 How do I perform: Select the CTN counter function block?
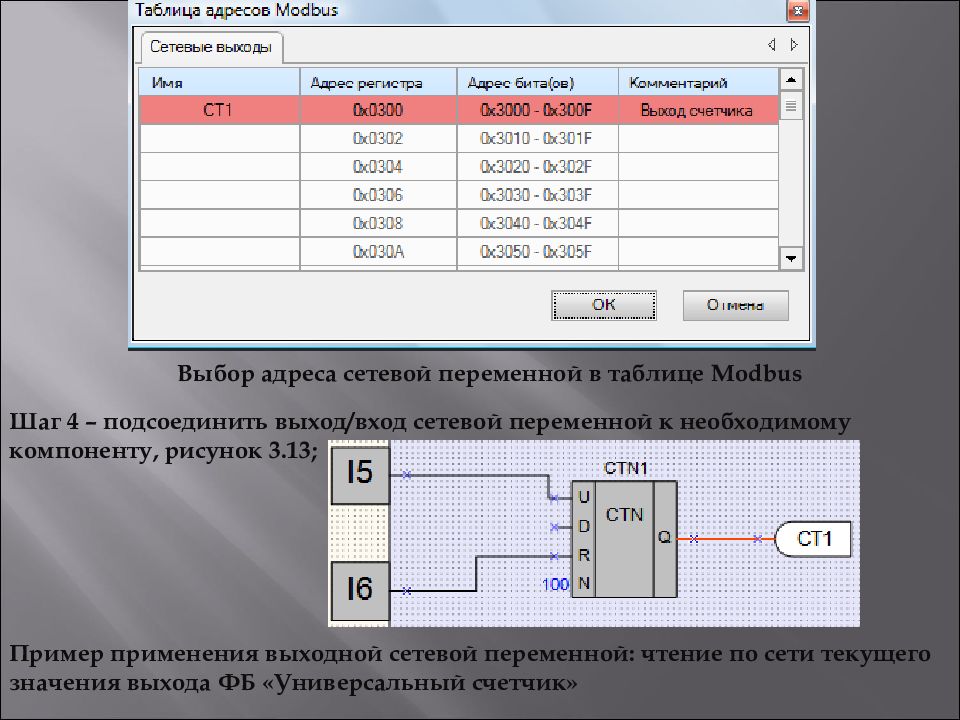pos(623,540)
